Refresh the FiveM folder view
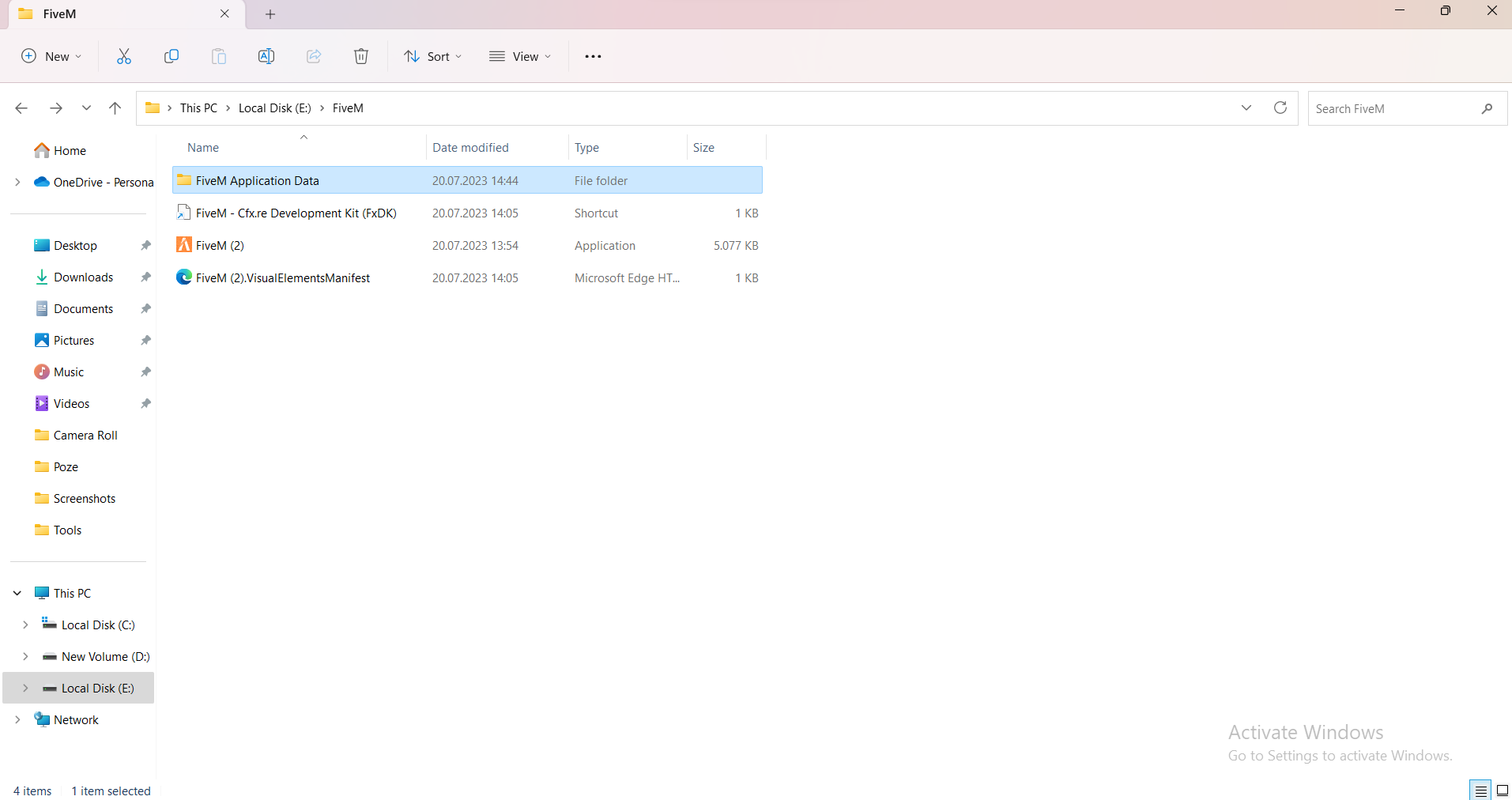The image size is (1512, 800). (x=1280, y=108)
